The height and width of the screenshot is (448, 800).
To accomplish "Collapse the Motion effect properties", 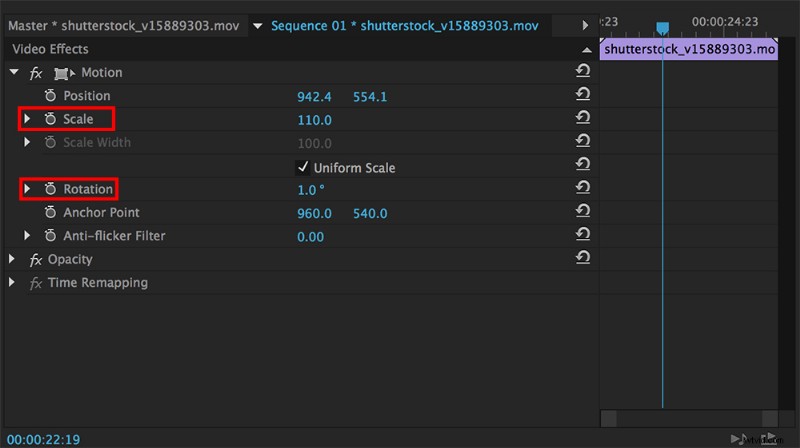I will tap(13, 73).
